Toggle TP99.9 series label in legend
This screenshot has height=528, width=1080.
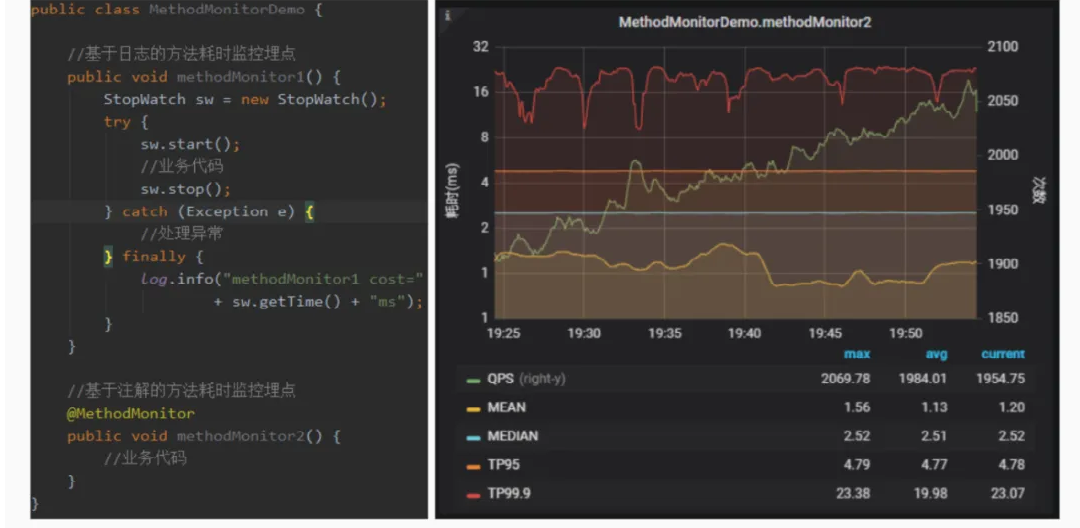pos(511,494)
